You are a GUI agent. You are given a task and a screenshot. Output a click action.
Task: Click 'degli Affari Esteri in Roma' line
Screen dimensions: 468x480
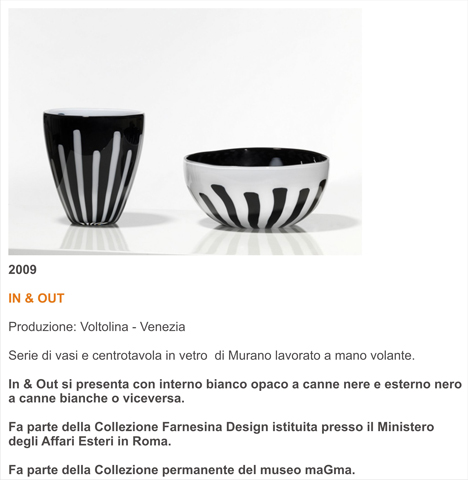click(90, 441)
